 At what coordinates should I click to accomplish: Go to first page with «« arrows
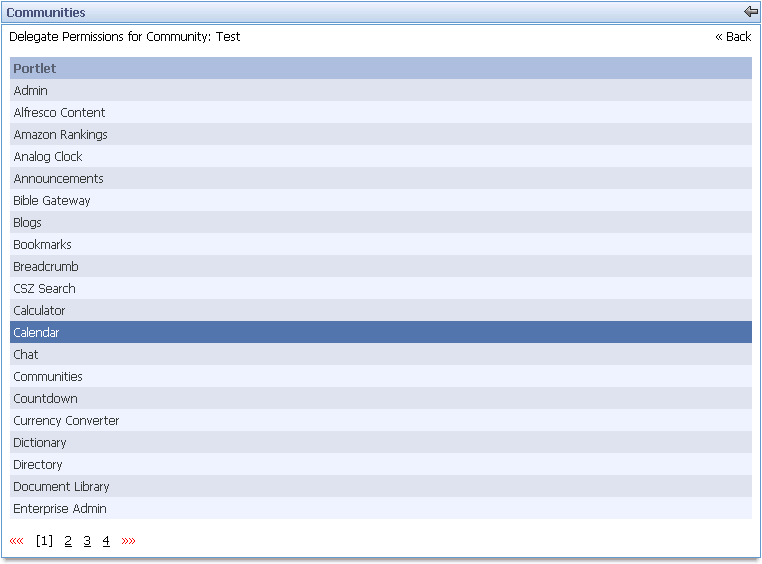17,541
